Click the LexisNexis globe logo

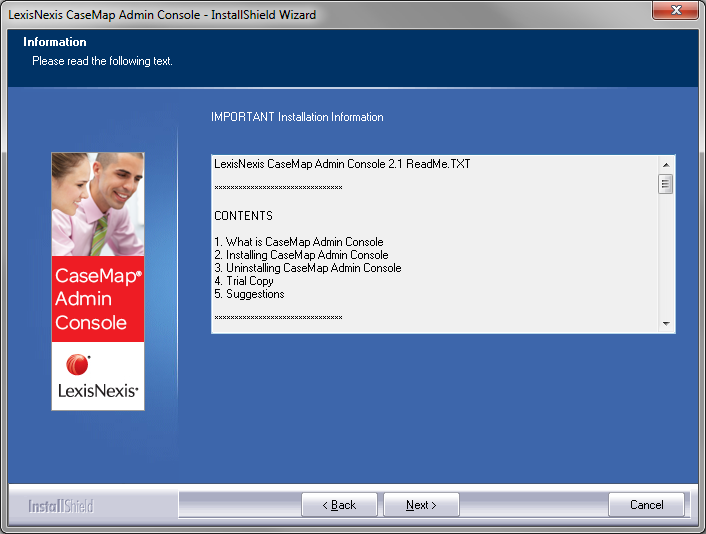click(x=78, y=364)
